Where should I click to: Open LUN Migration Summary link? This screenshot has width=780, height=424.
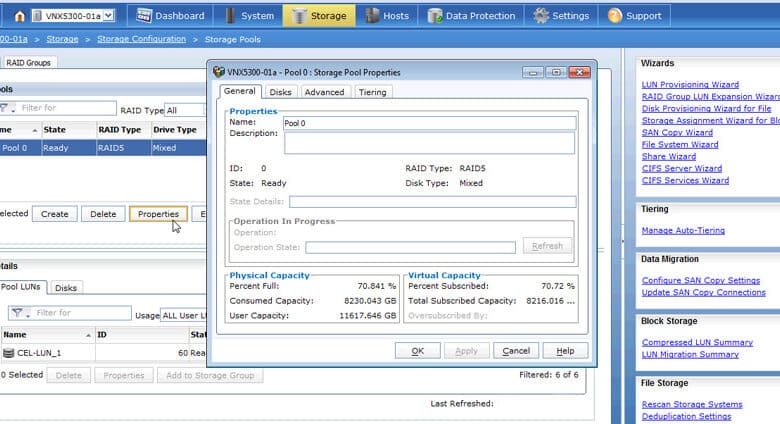pyautogui.click(x=690, y=354)
